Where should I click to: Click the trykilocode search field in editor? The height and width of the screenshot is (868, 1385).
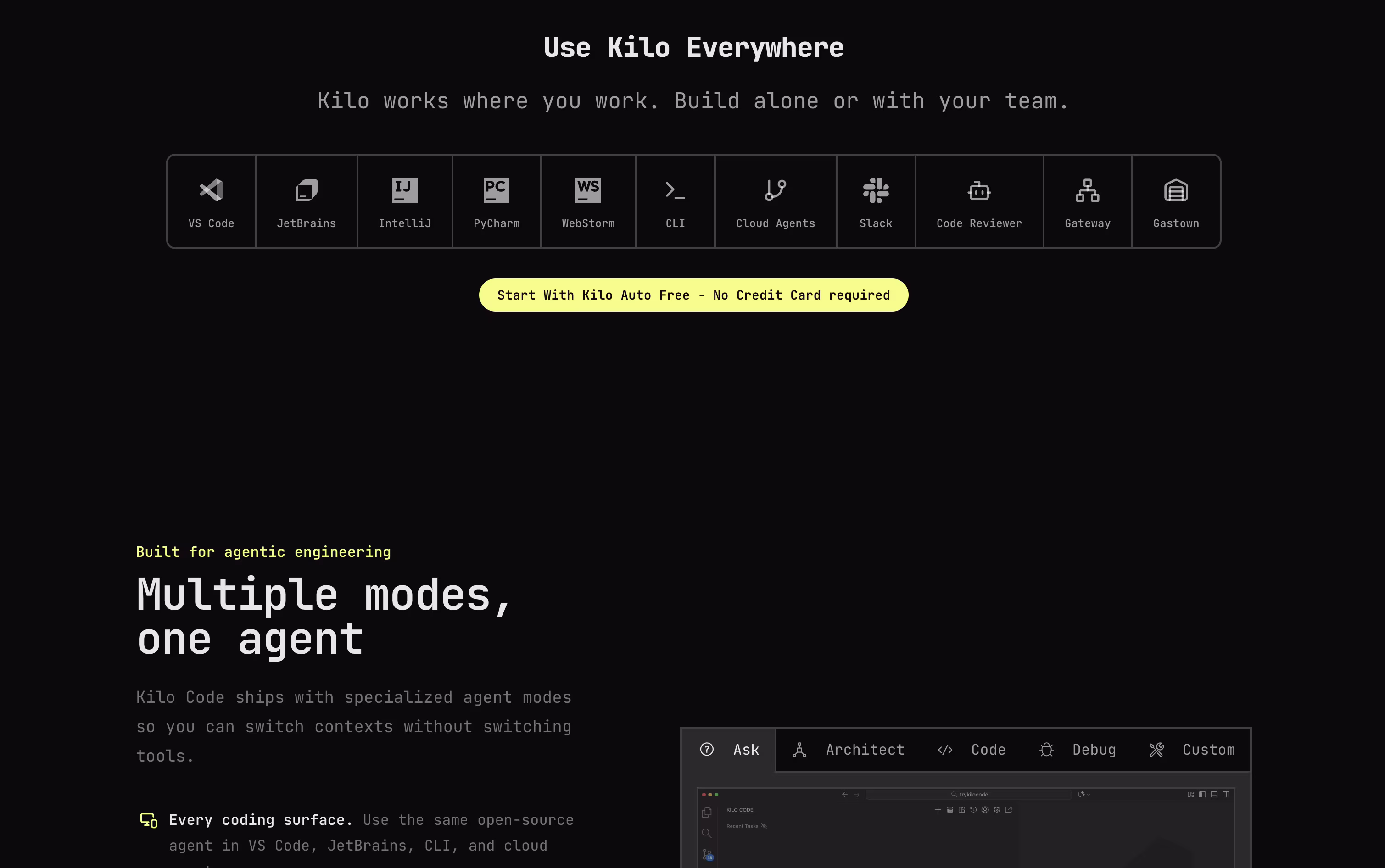(x=969, y=795)
